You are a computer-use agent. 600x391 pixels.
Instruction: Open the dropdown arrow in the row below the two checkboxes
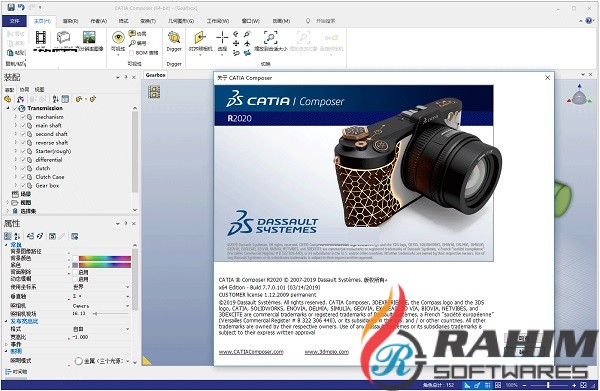(x=127, y=287)
